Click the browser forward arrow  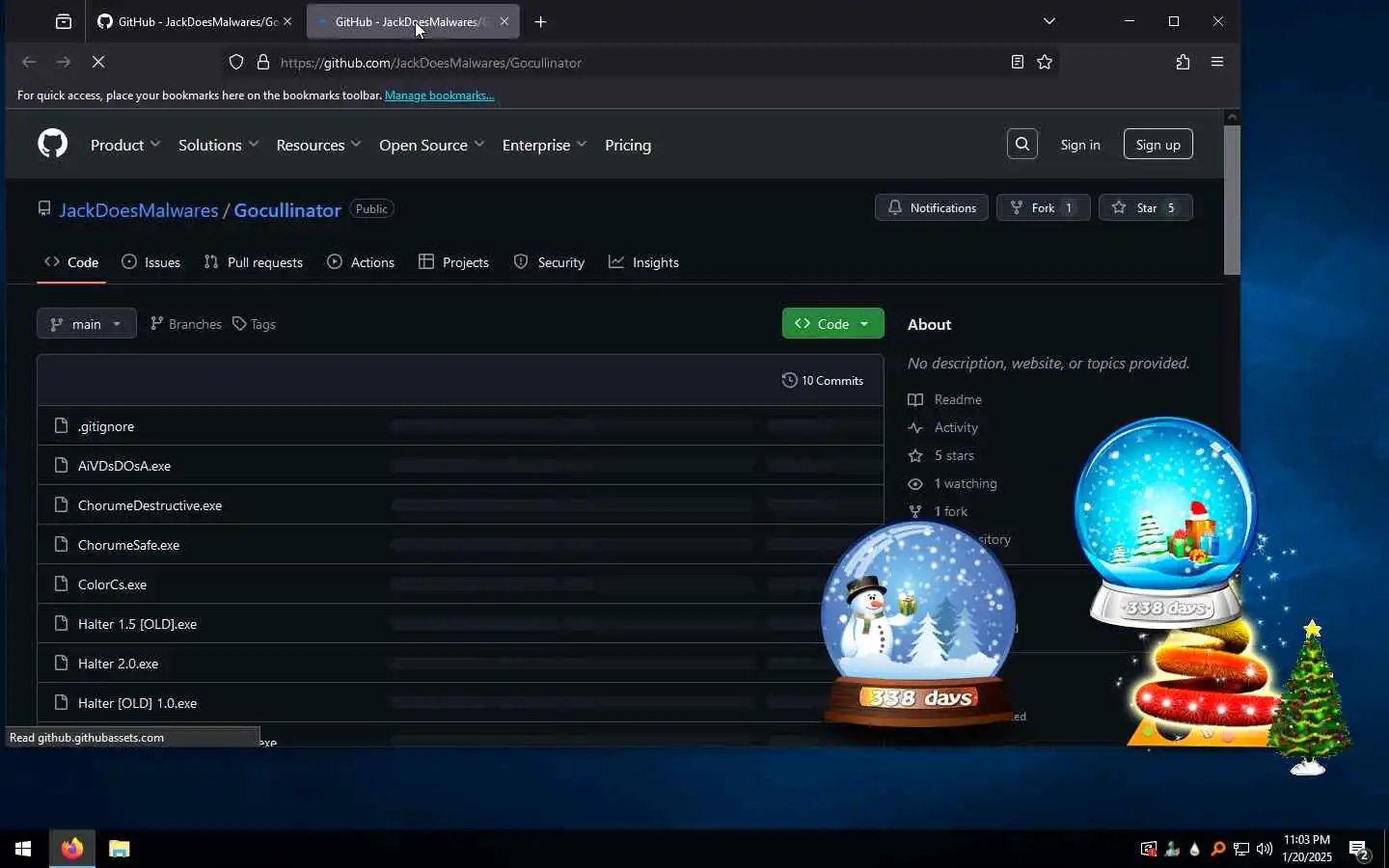[64, 62]
